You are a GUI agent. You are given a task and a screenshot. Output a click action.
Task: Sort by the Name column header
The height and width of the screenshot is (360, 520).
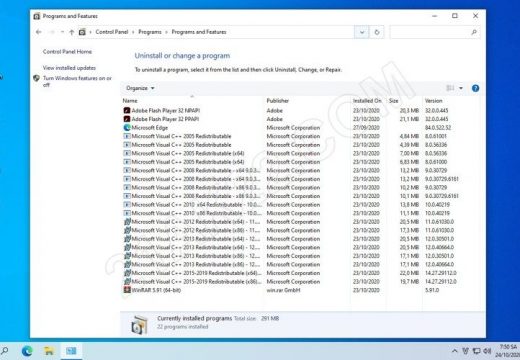click(x=192, y=101)
